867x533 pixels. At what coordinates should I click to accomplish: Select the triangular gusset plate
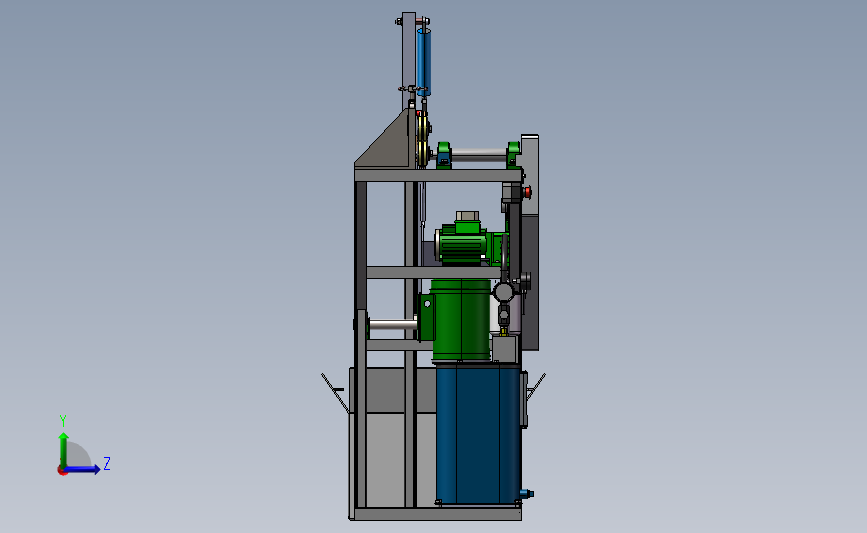(x=390, y=143)
